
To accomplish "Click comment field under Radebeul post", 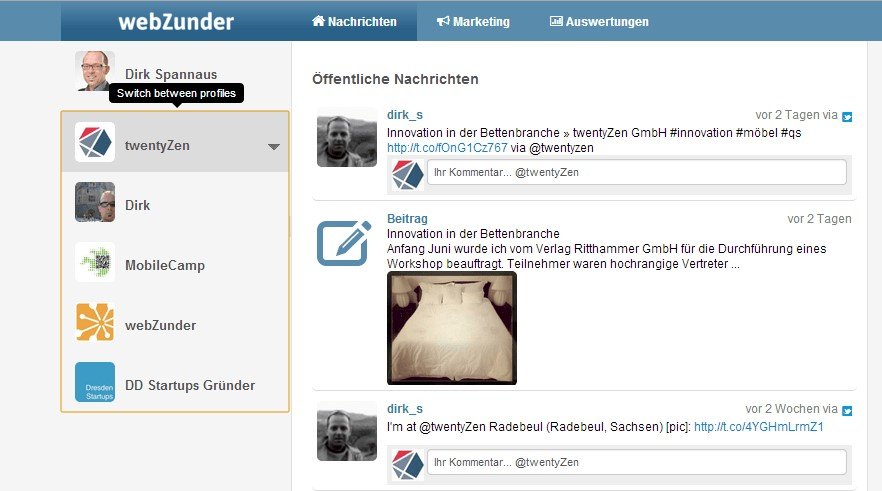I will click(637, 462).
